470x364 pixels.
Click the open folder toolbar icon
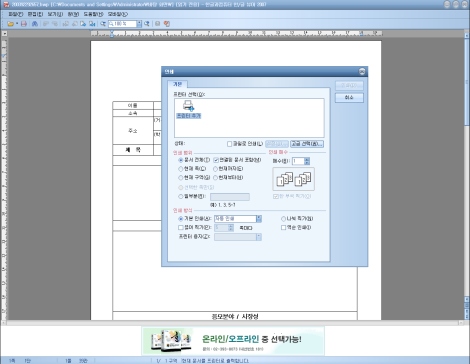coord(10,24)
